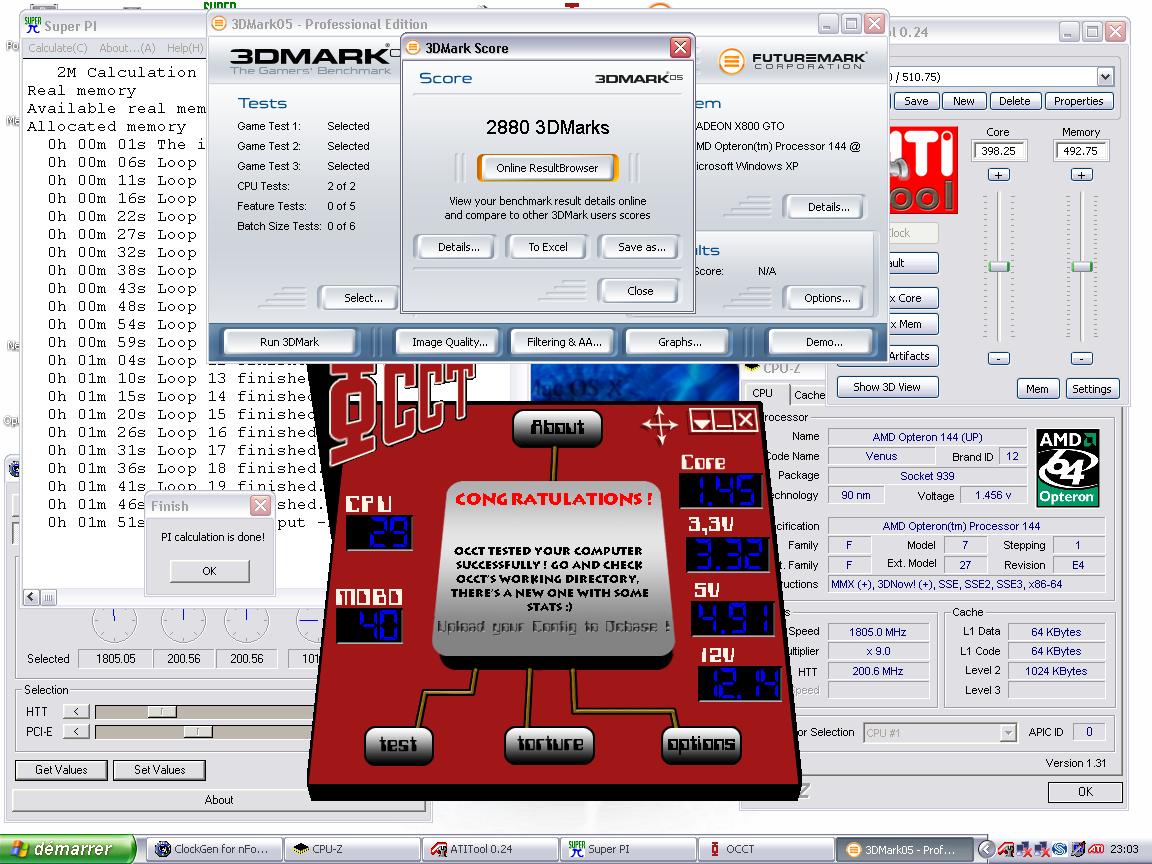Open the Help menu in Super PI

185,48
